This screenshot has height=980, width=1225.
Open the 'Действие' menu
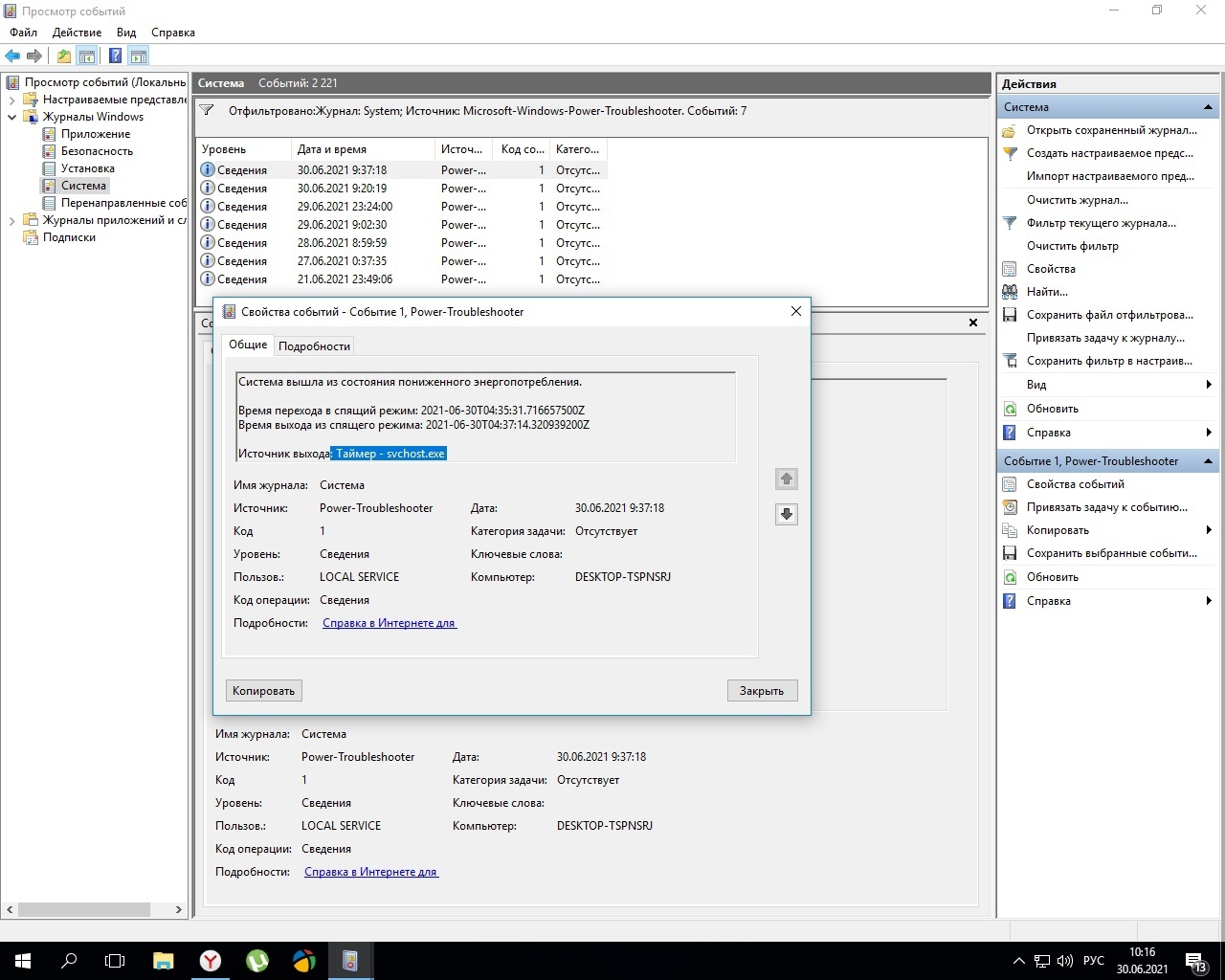[x=77, y=33]
